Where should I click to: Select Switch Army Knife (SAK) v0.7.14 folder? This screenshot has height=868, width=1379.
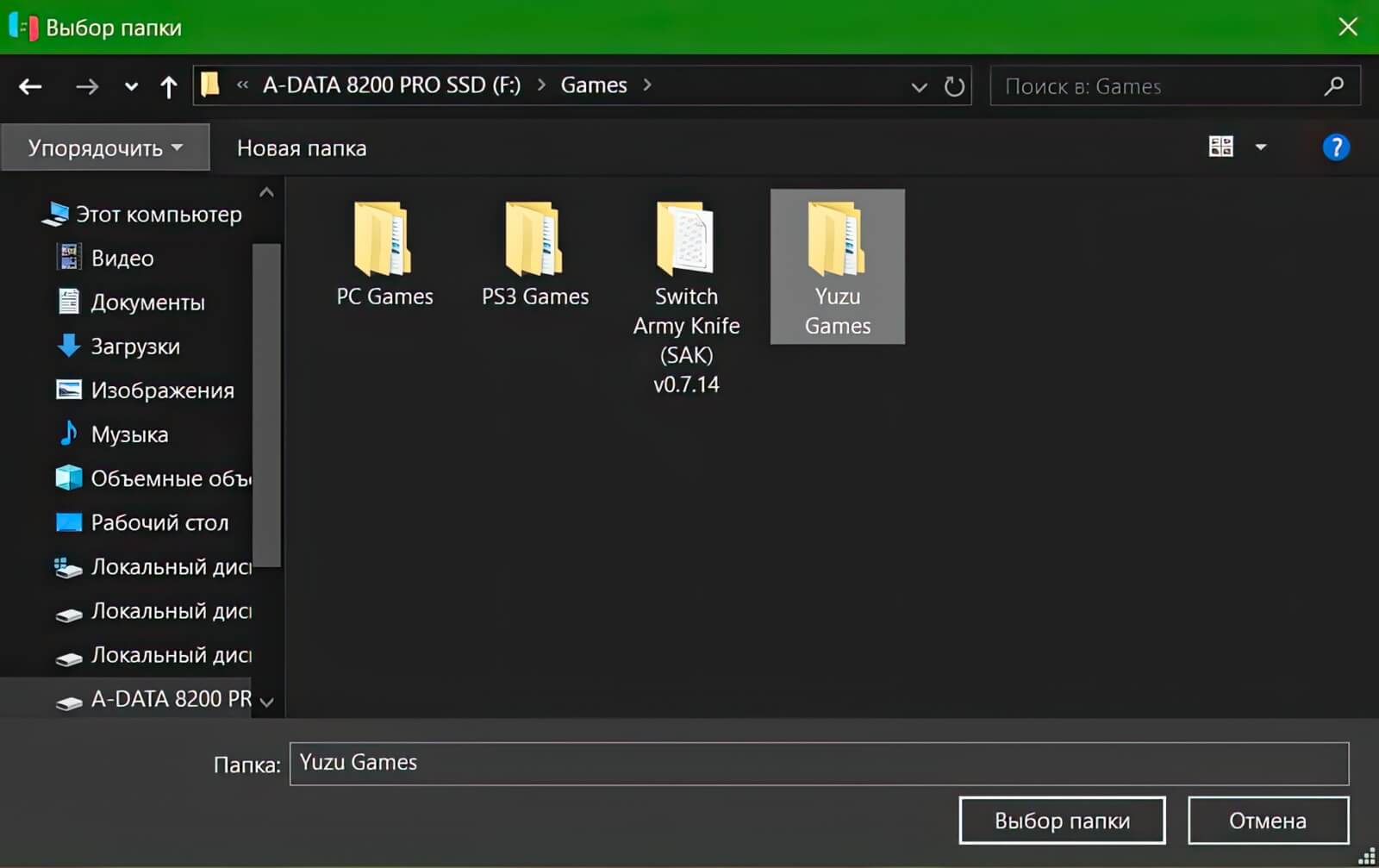pyautogui.click(x=686, y=297)
